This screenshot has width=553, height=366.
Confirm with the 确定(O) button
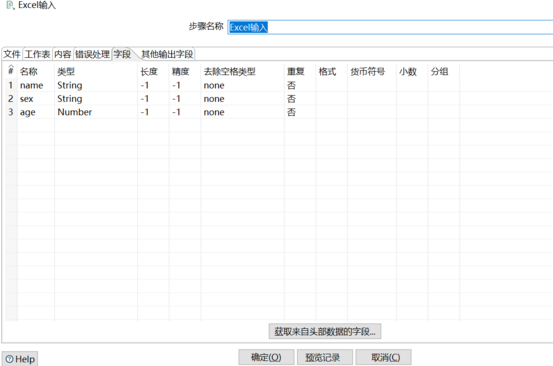[x=266, y=357]
